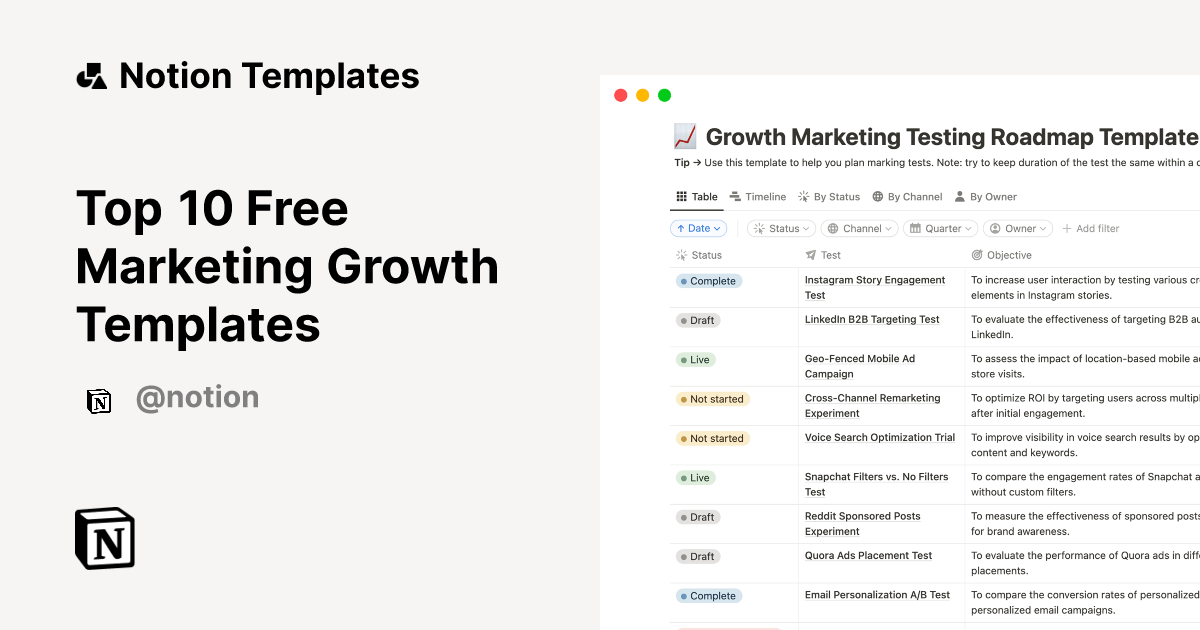The width and height of the screenshot is (1200, 630).
Task: Click the Add filter button
Action: coord(1090,228)
